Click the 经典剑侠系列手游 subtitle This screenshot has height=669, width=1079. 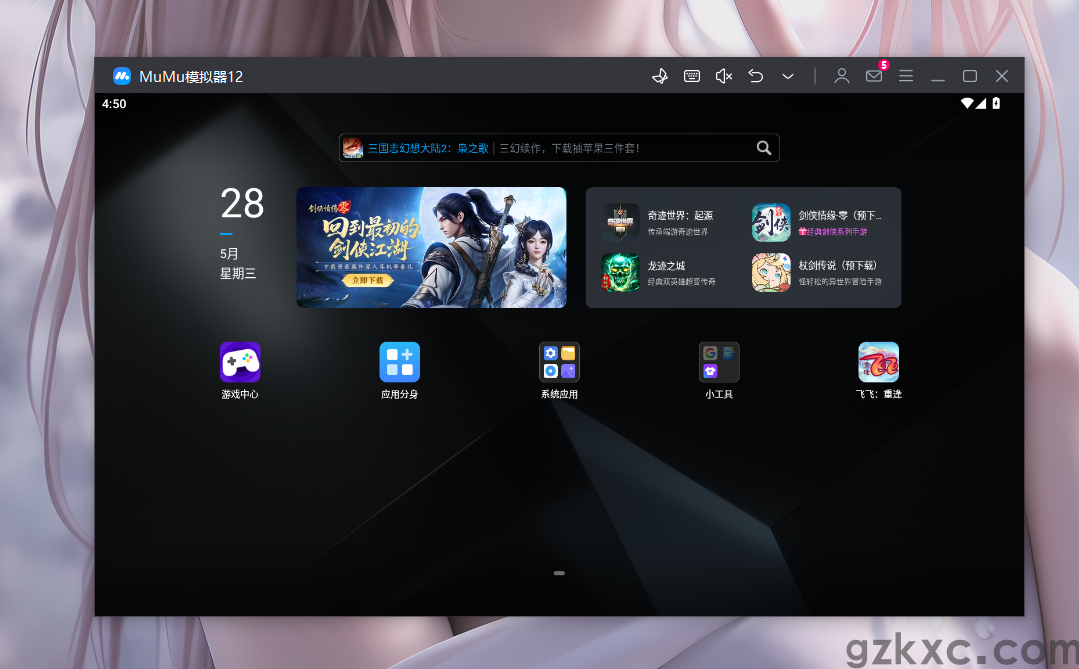pos(833,232)
